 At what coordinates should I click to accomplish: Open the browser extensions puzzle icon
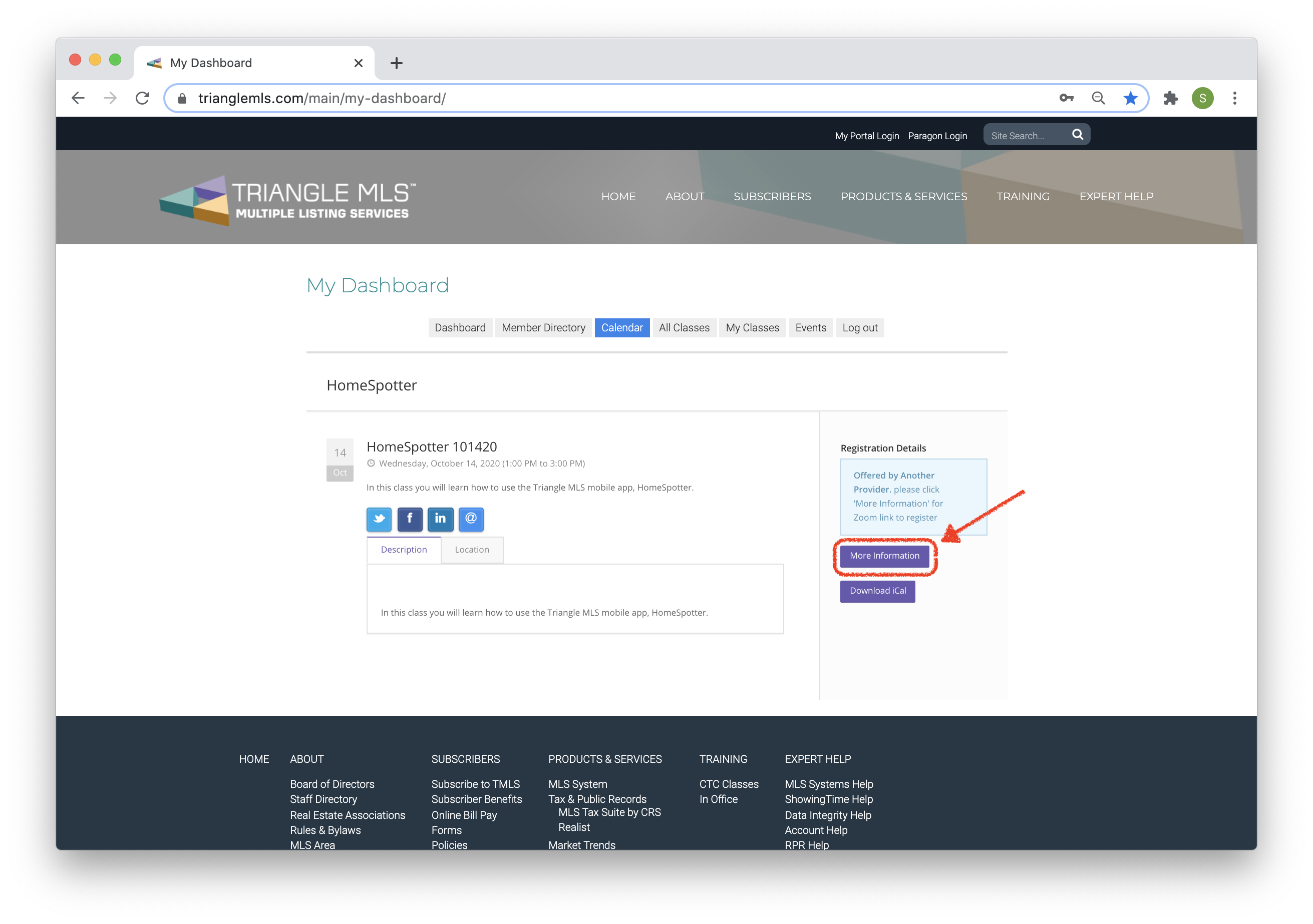[1170, 98]
